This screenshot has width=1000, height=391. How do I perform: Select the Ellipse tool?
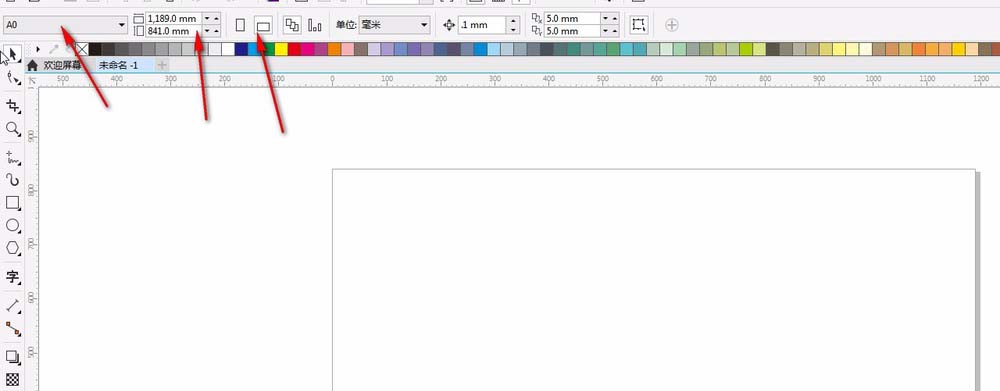click(x=13, y=226)
